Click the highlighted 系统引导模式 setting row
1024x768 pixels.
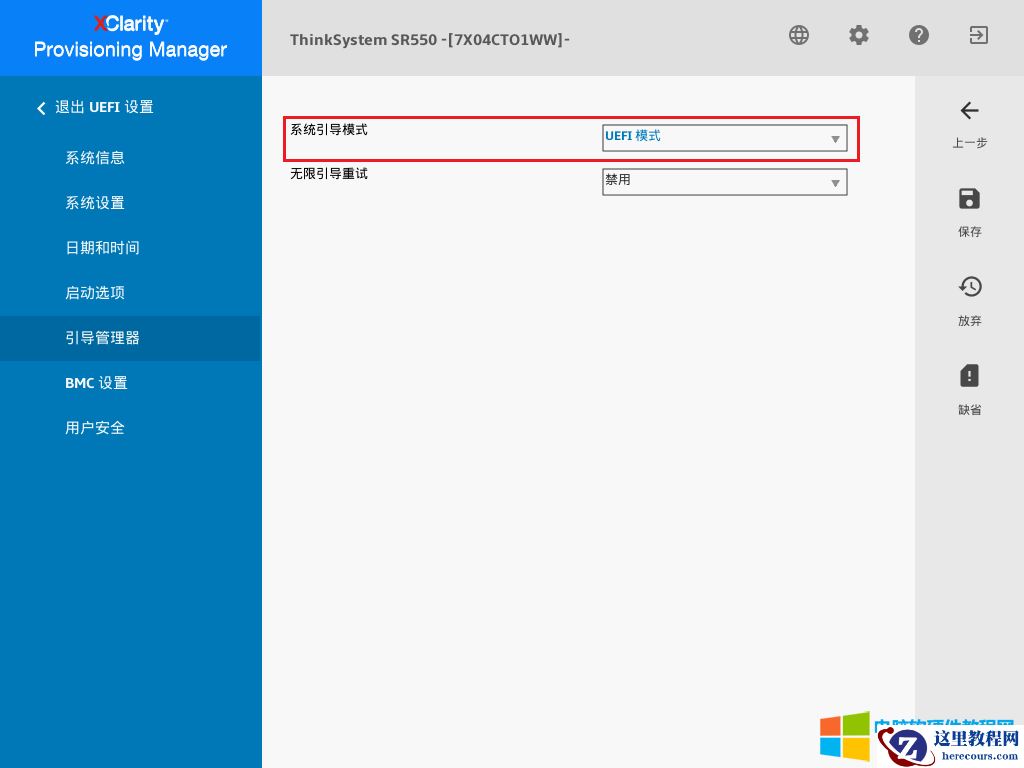[450, 138]
